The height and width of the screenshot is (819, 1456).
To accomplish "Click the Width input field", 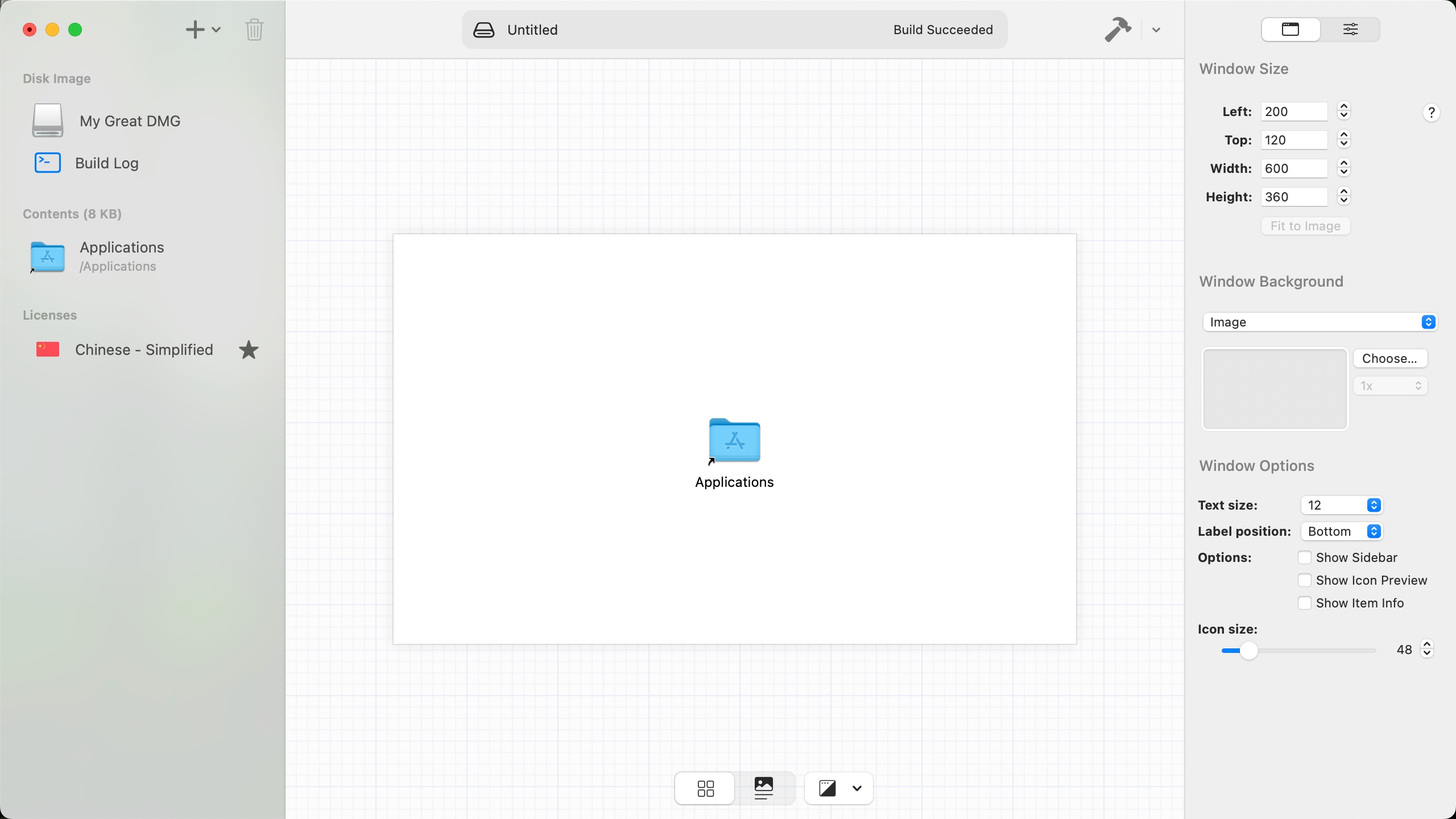I will [x=1294, y=168].
